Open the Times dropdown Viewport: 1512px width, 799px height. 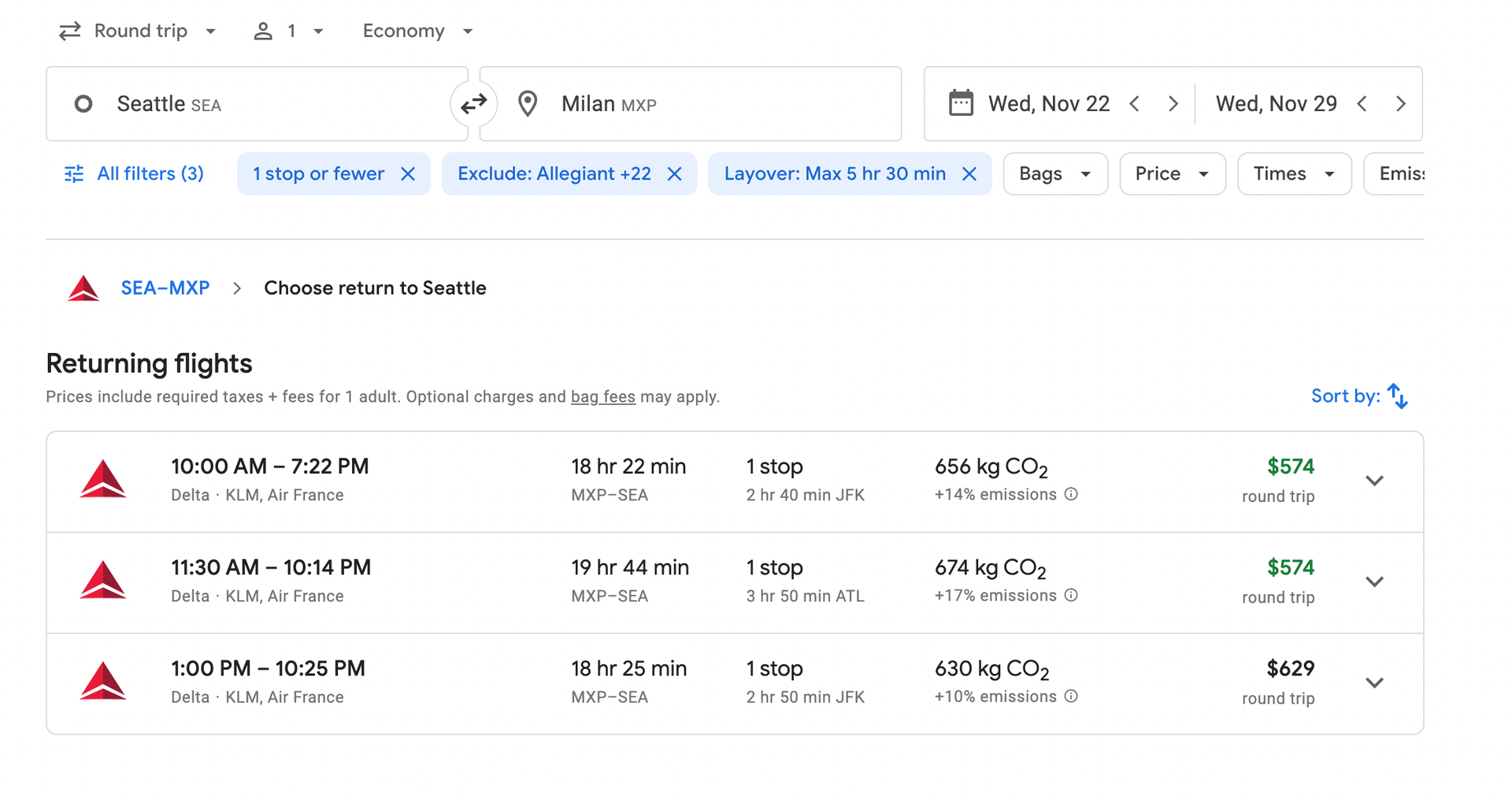1292,173
